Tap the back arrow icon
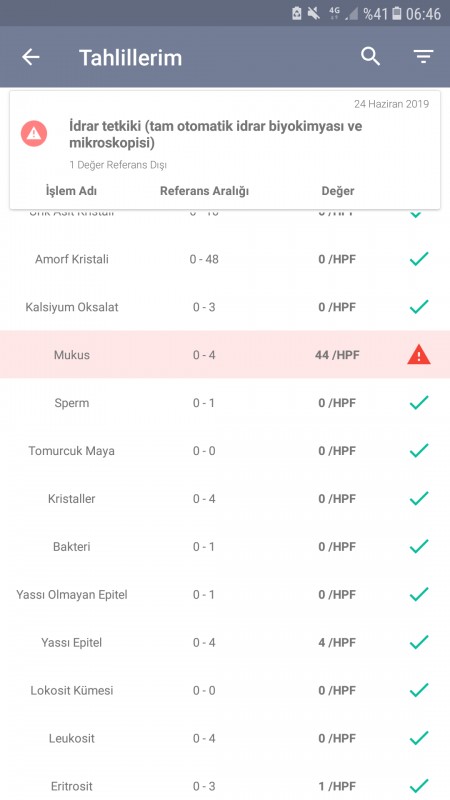The image size is (450, 800). 31,57
